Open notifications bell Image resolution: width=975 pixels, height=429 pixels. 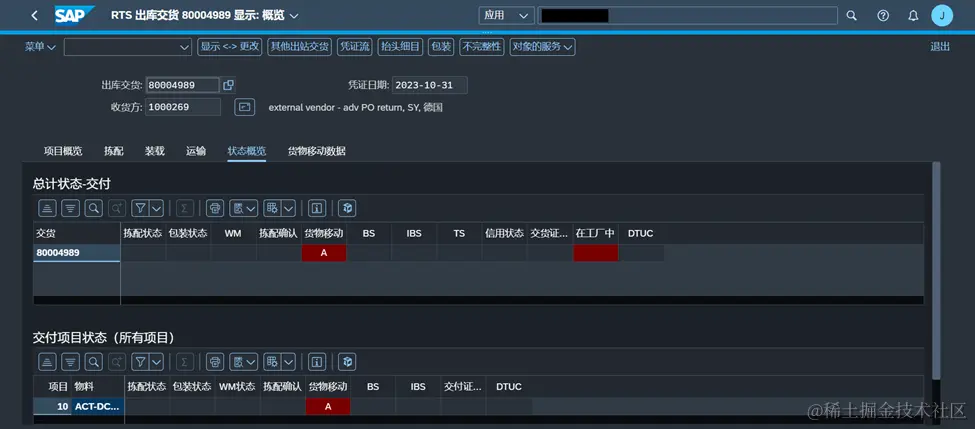(913, 16)
